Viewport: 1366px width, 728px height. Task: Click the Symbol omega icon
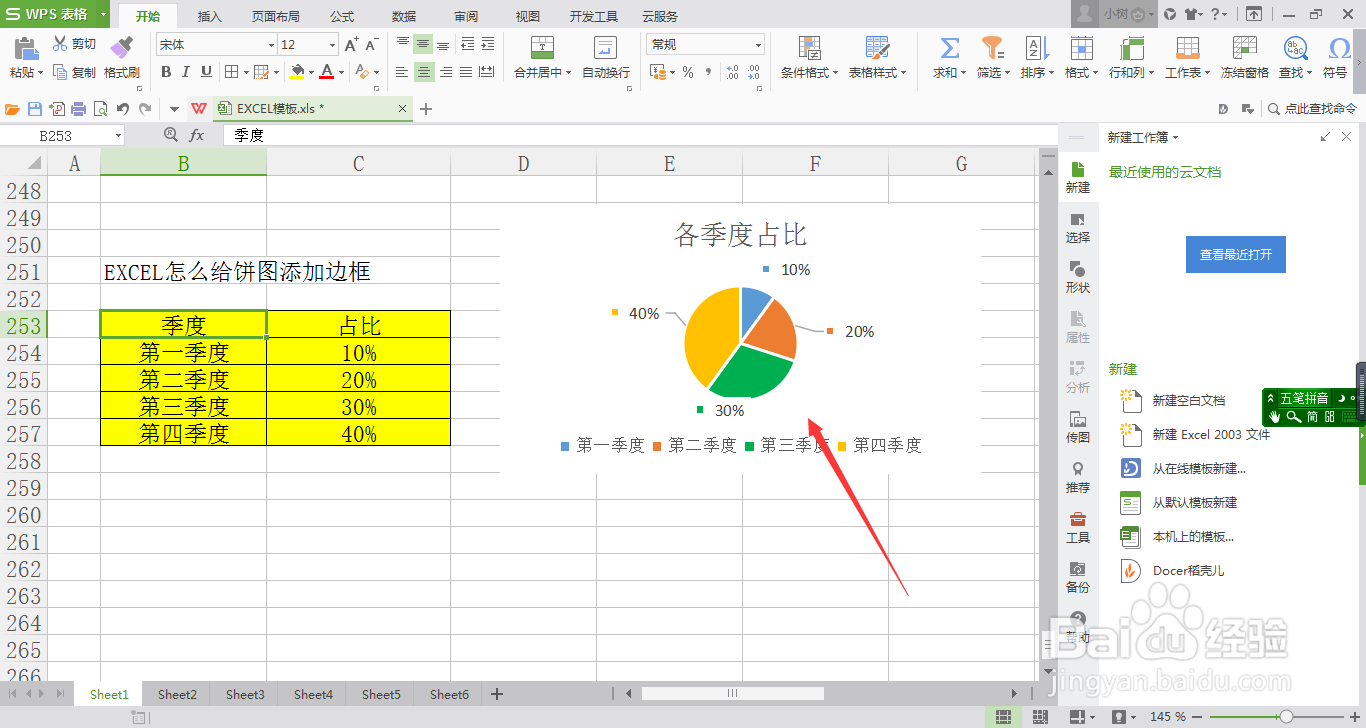[x=1339, y=48]
